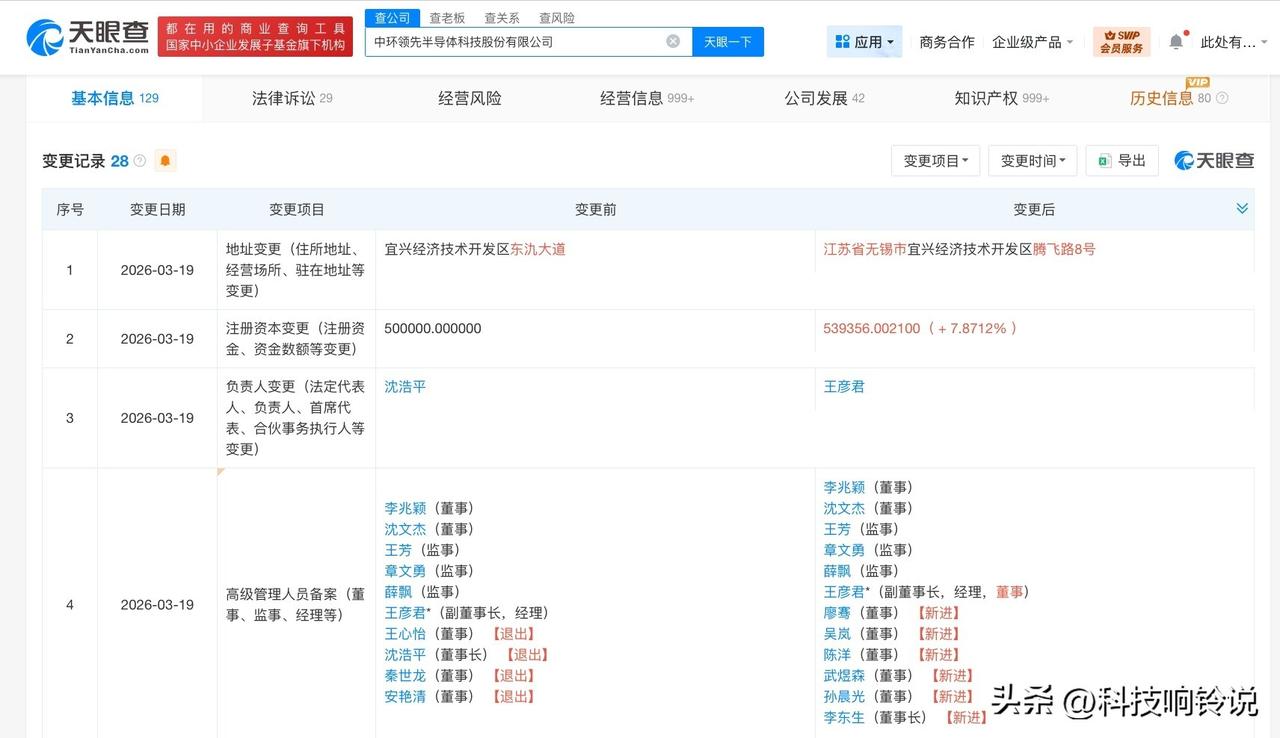1280x738 pixels.
Task: Click the 注册资本变更 item cell
Action: tap(296, 339)
